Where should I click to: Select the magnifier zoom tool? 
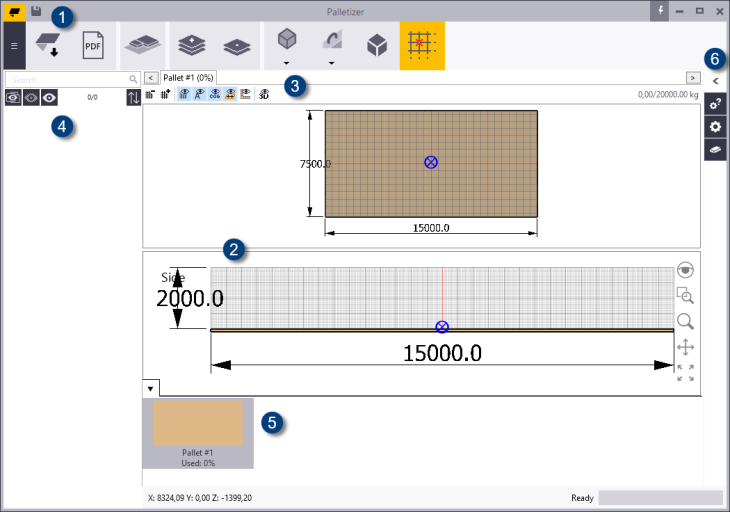pos(685,321)
